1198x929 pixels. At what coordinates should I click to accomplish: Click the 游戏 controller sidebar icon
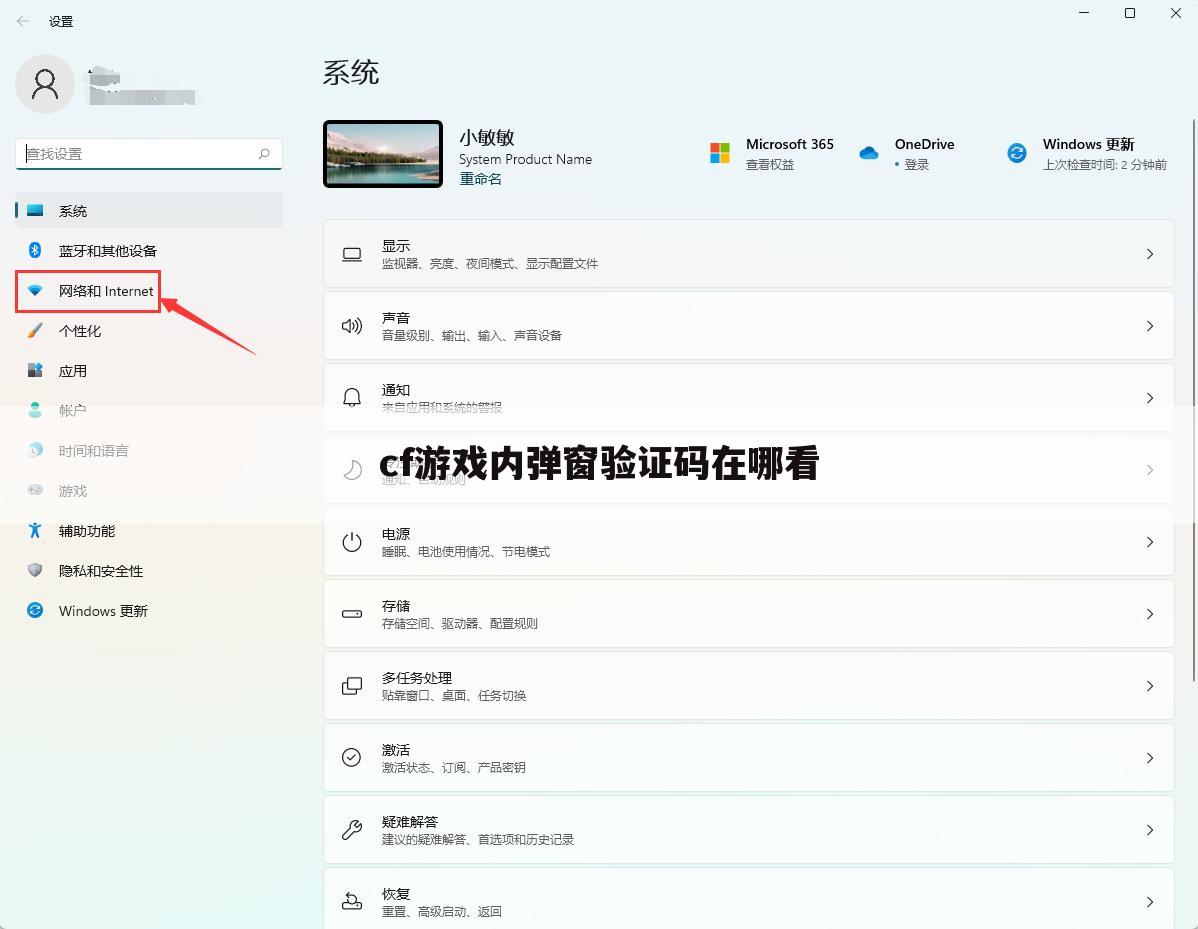point(35,490)
